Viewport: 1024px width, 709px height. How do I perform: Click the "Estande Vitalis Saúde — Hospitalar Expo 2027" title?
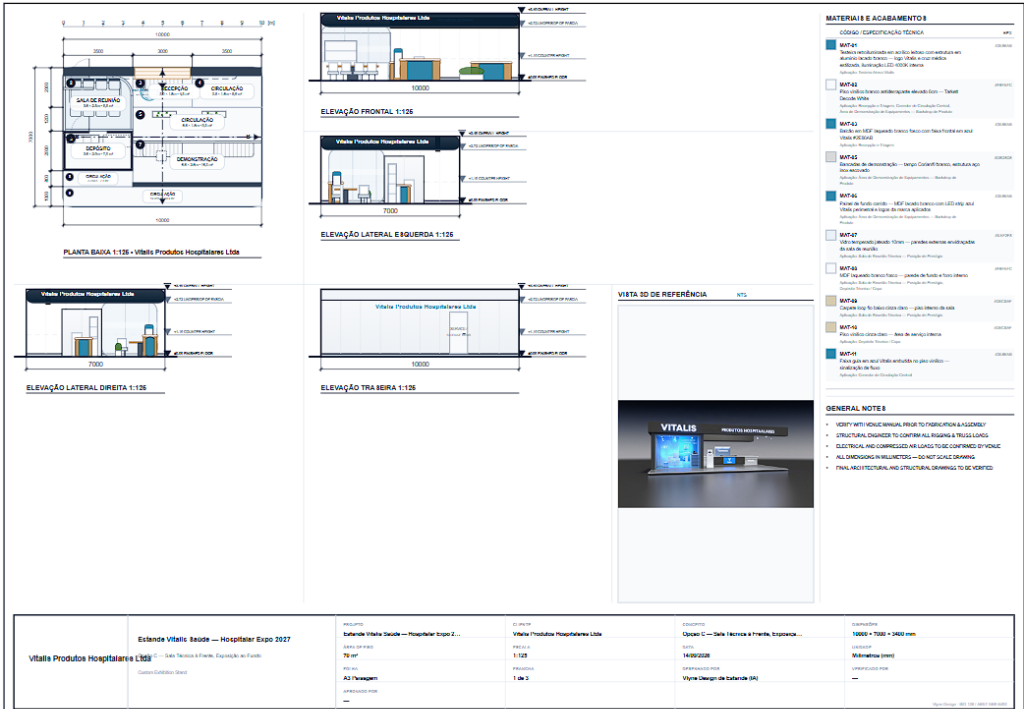point(214,639)
